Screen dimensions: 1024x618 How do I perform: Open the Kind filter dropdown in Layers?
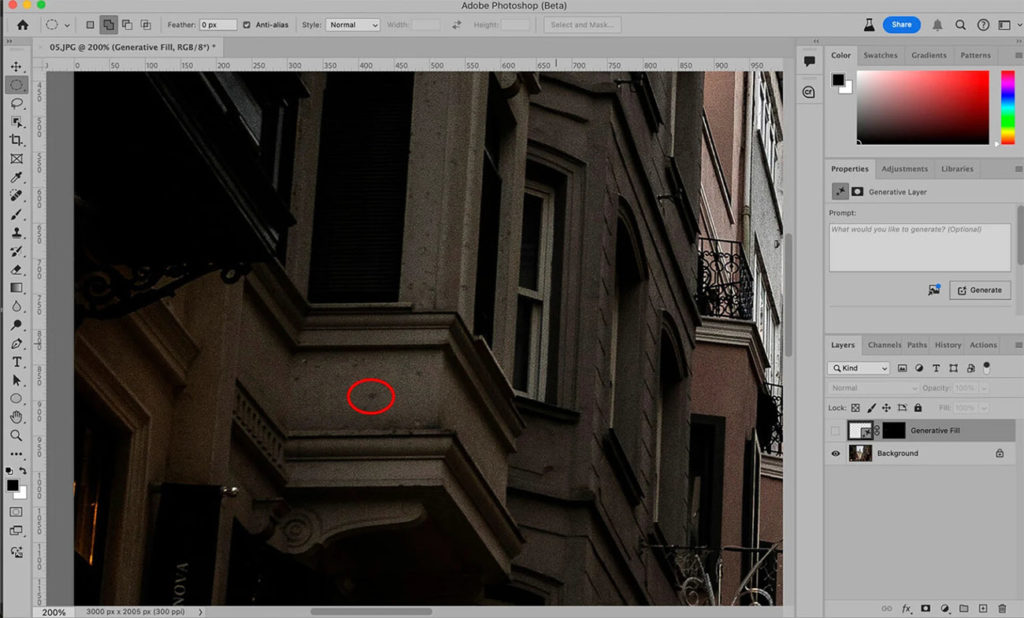[x=859, y=368]
